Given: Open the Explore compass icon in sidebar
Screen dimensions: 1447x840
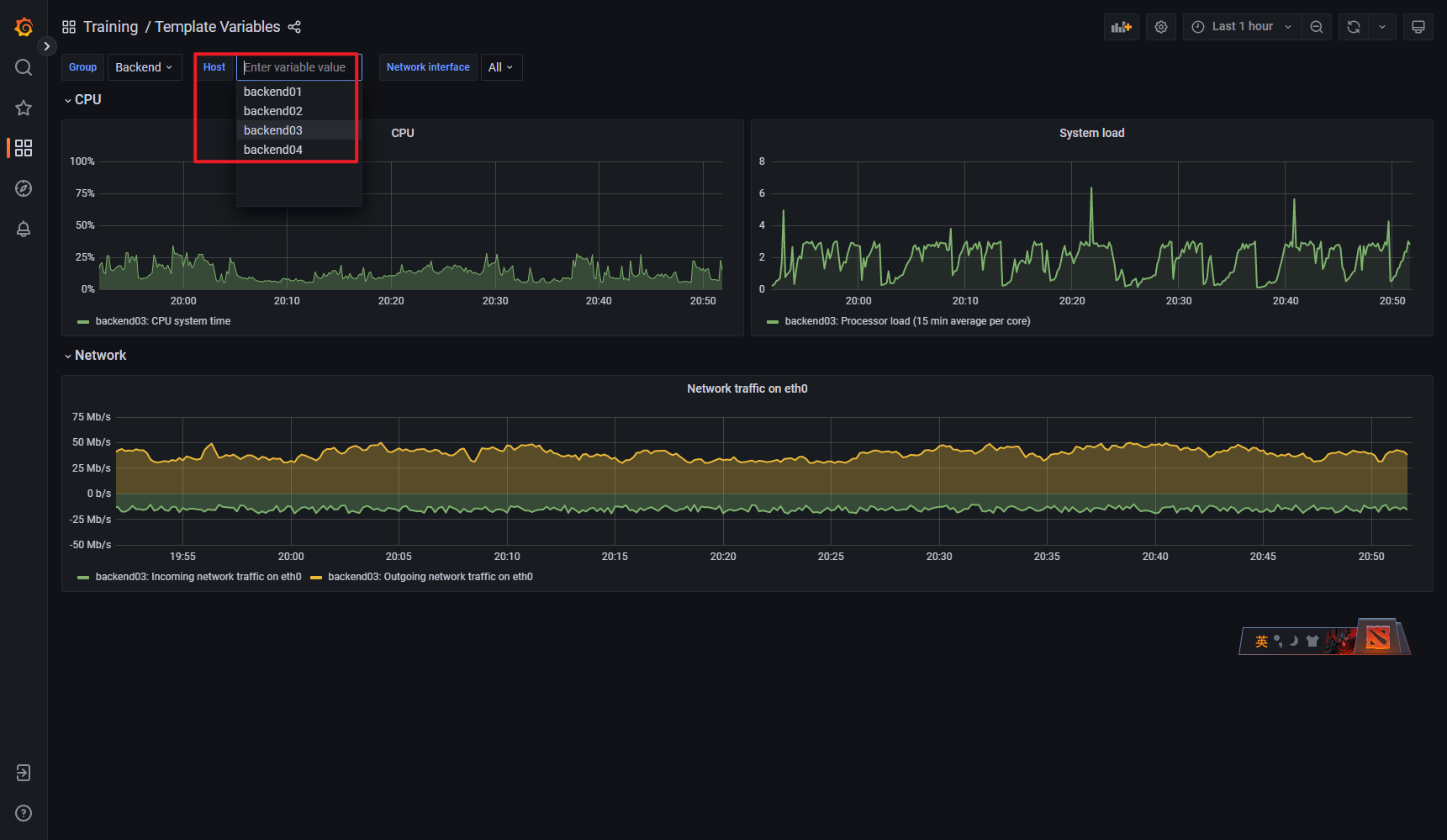Looking at the screenshot, I should click(x=24, y=188).
